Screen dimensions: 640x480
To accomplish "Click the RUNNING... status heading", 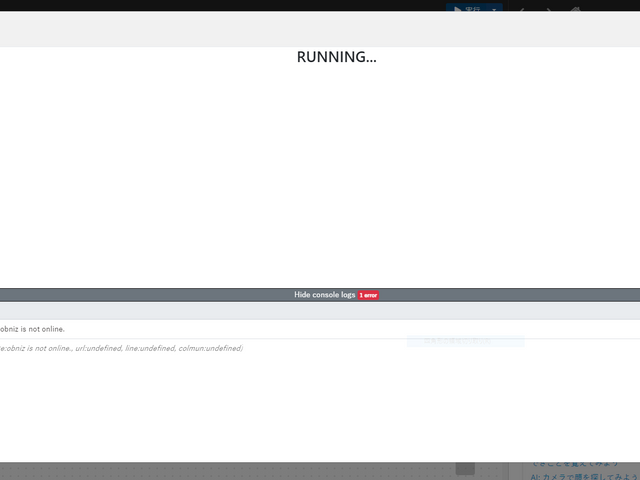I will pyautogui.click(x=336, y=57).
